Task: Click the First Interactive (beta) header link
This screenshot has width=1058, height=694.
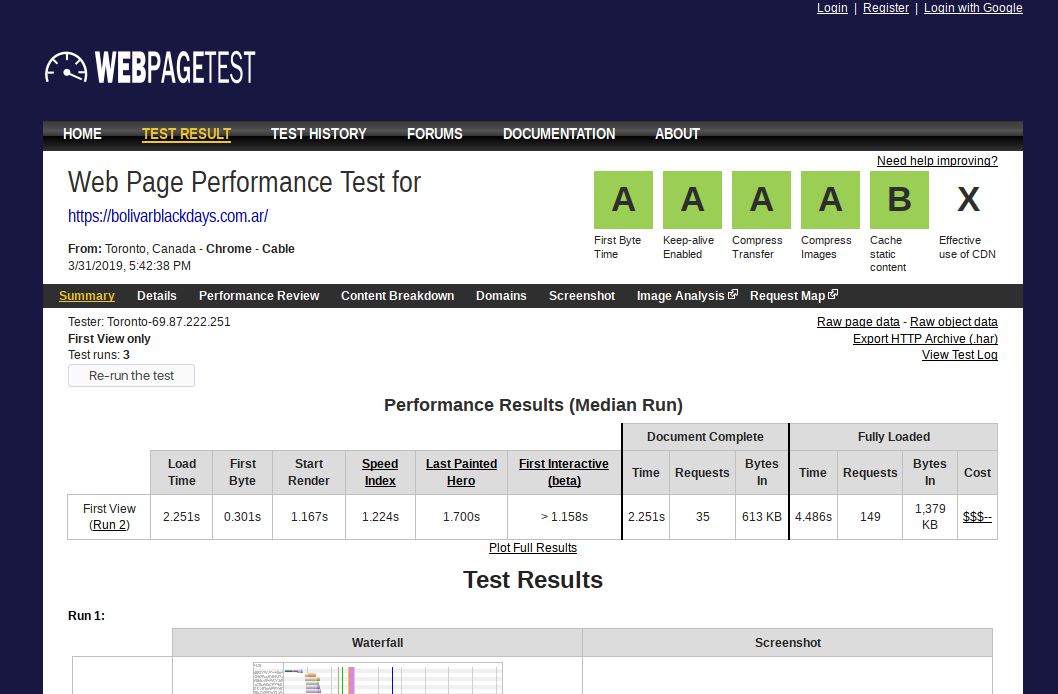Action: [x=563, y=472]
